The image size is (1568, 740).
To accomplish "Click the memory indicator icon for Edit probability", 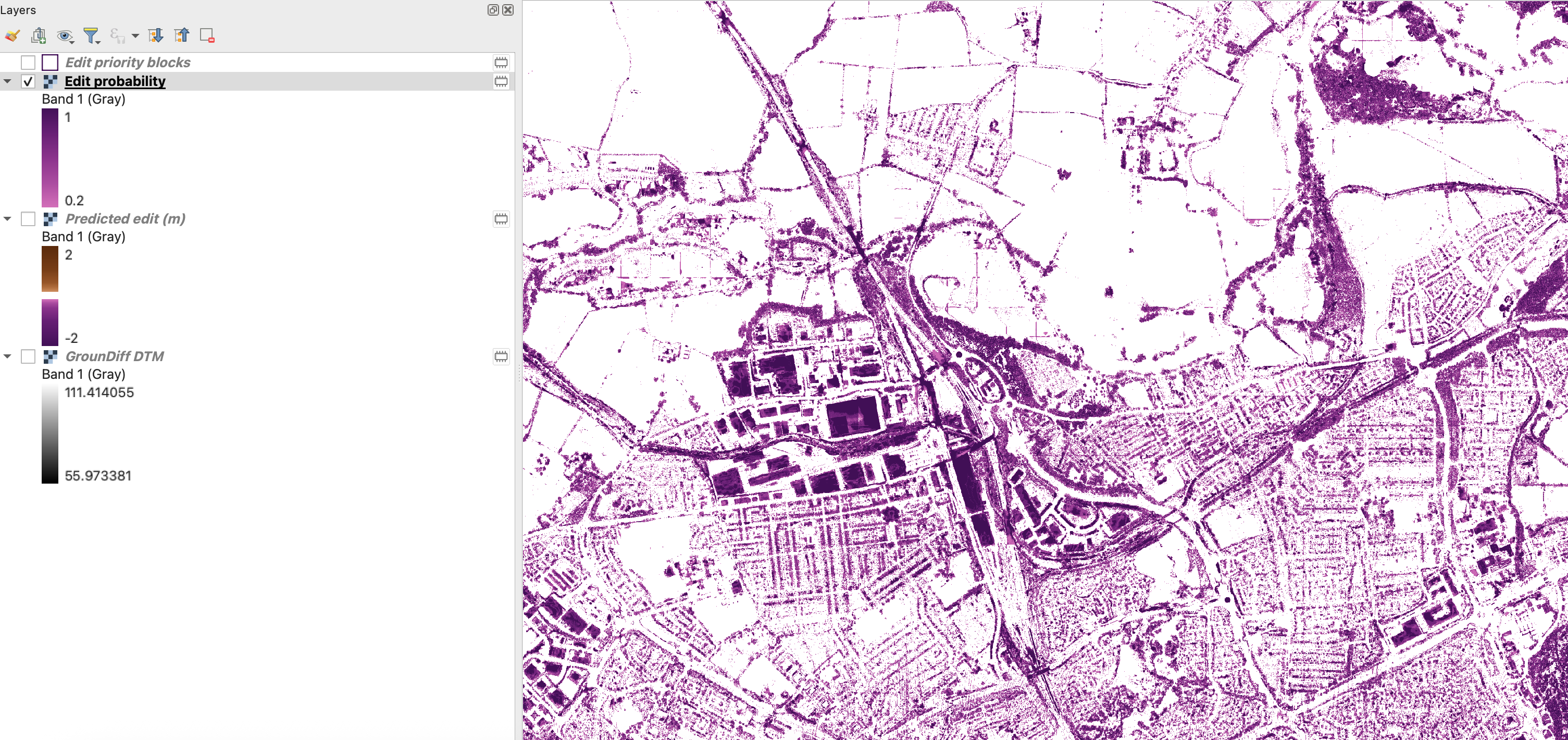I will coord(501,82).
